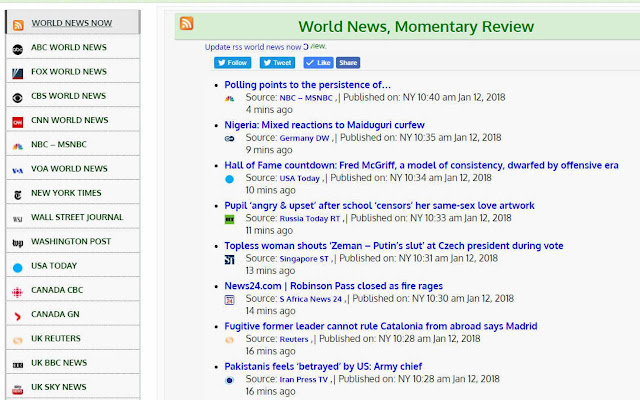Open USA TODAY sidebar entry
The width and height of the screenshot is (640, 400).
pyautogui.click(x=54, y=266)
